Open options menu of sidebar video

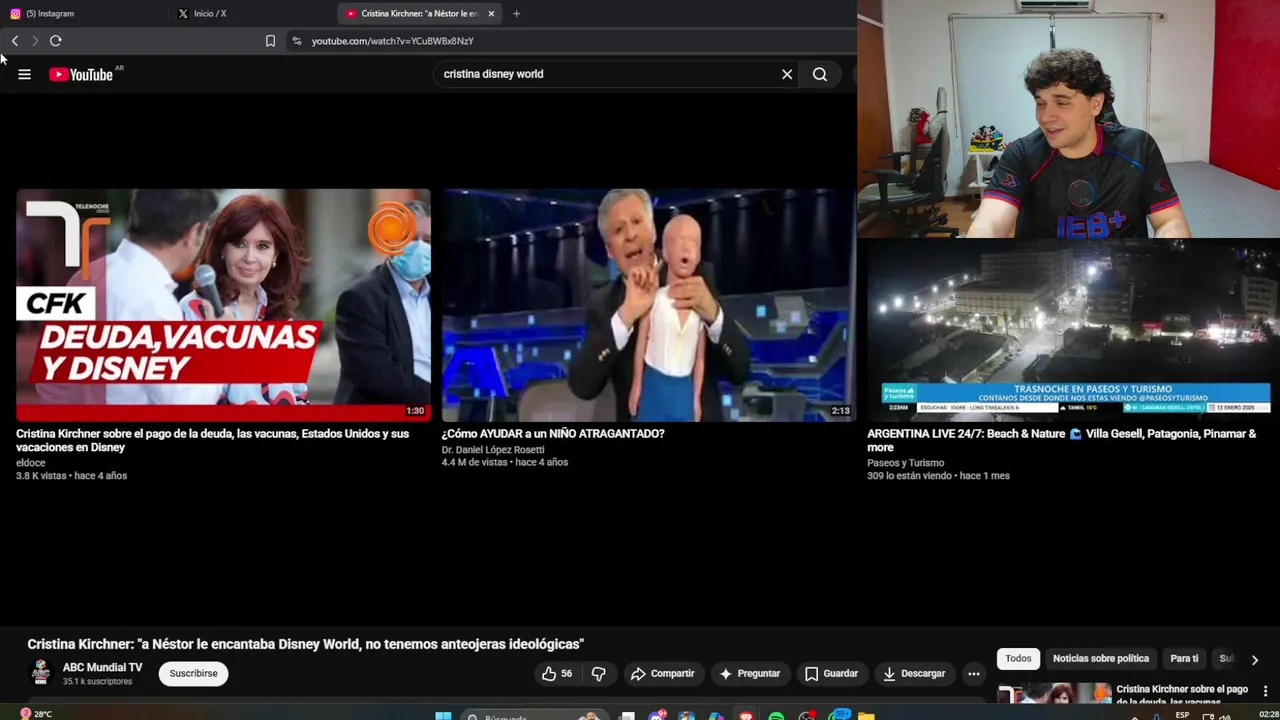point(1267,692)
